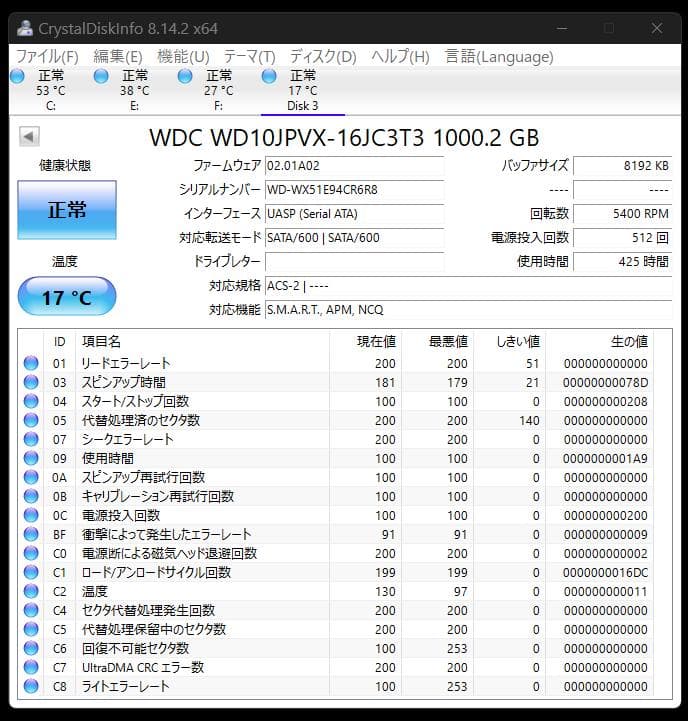Click the status orb for row C7 UltraDMA CRC
Screen dimensions: 688x721
click(31, 667)
